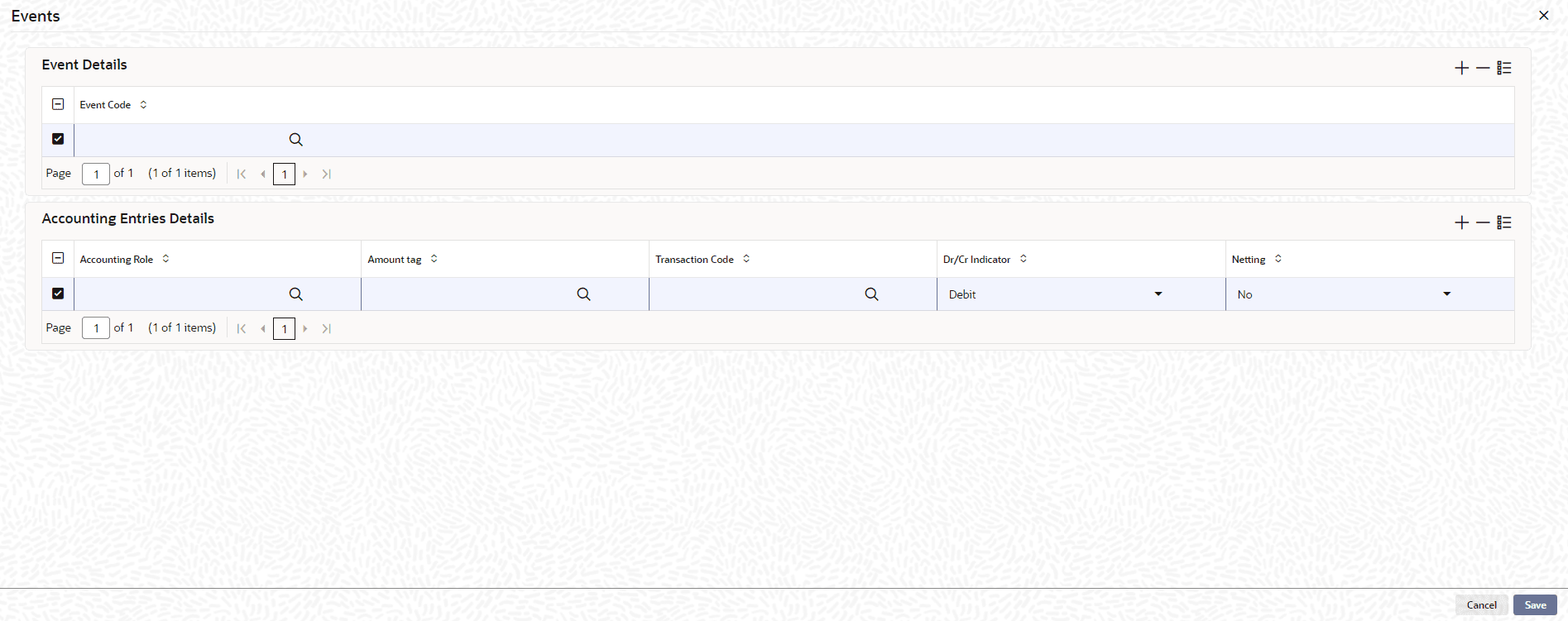Open single view in Accounting Entries Details
Viewport: 1568px width, 621px height.
tap(1504, 222)
